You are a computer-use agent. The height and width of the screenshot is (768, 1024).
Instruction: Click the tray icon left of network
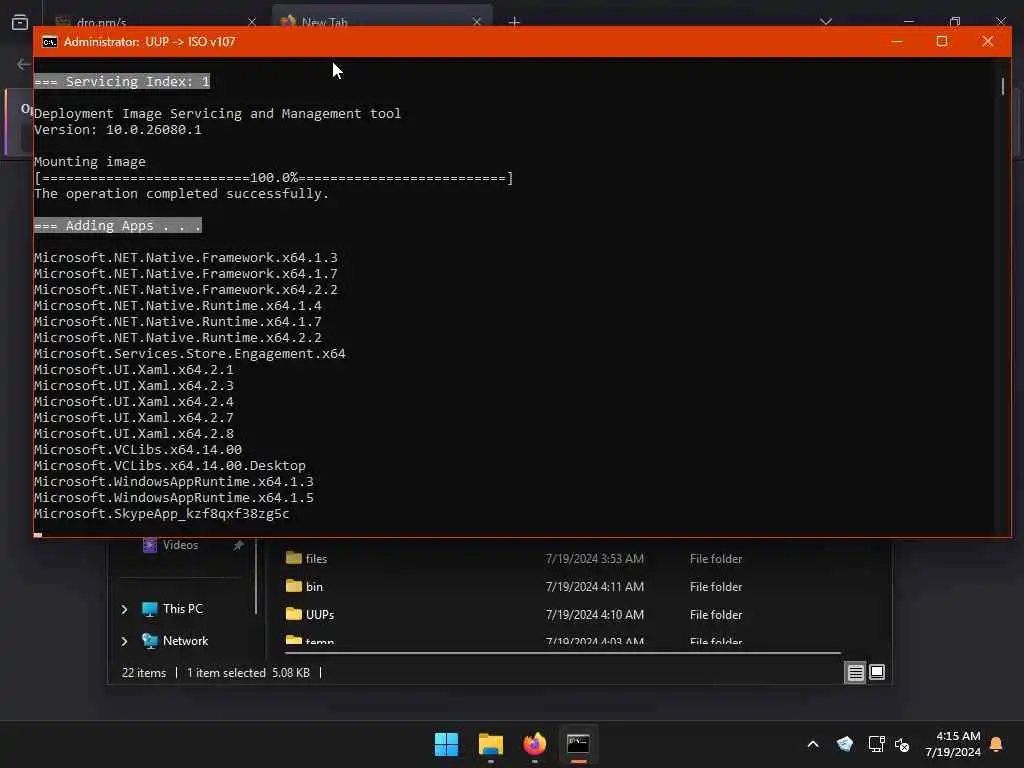(x=844, y=744)
